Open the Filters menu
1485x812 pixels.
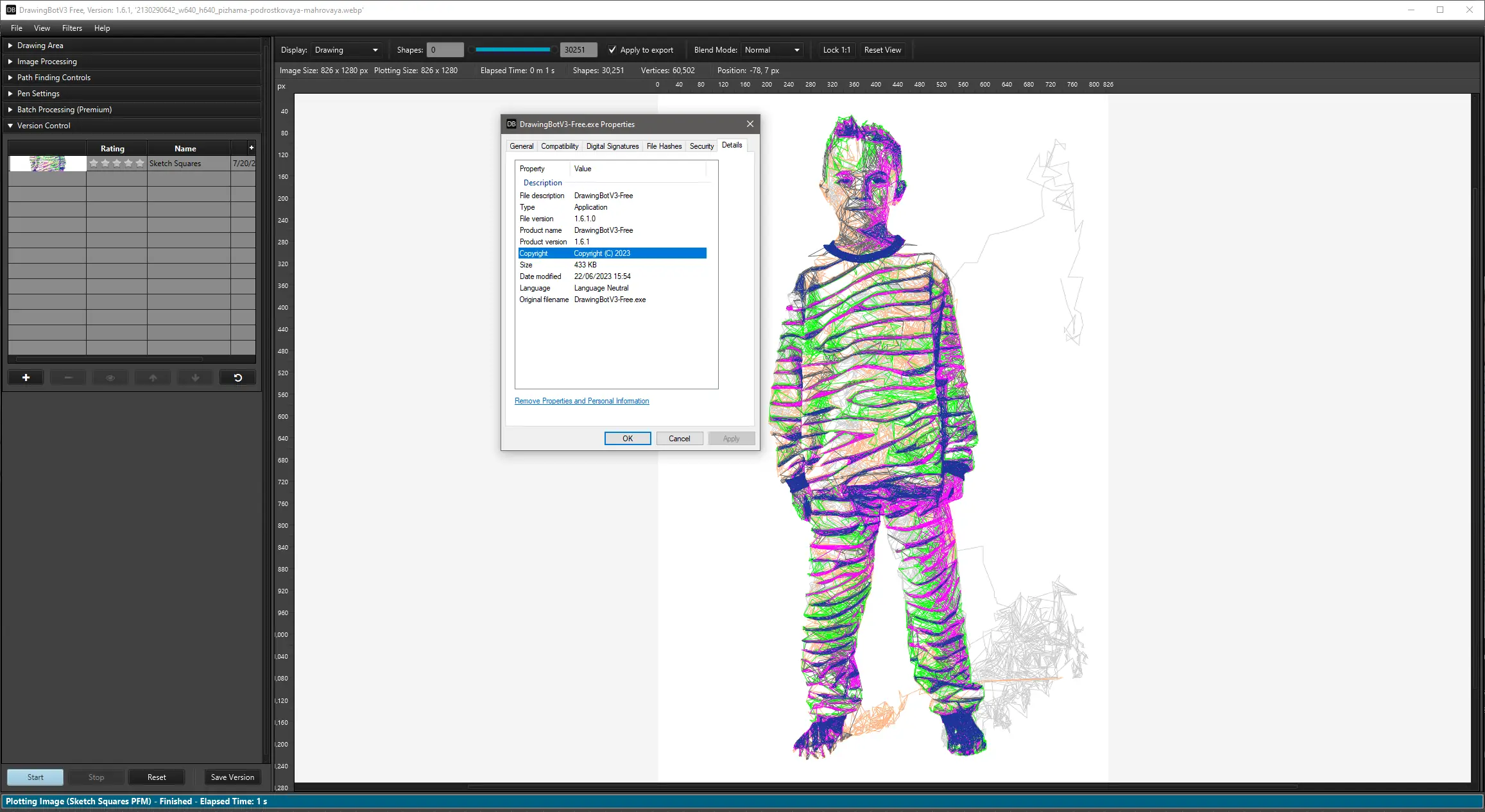pos(72,28)
